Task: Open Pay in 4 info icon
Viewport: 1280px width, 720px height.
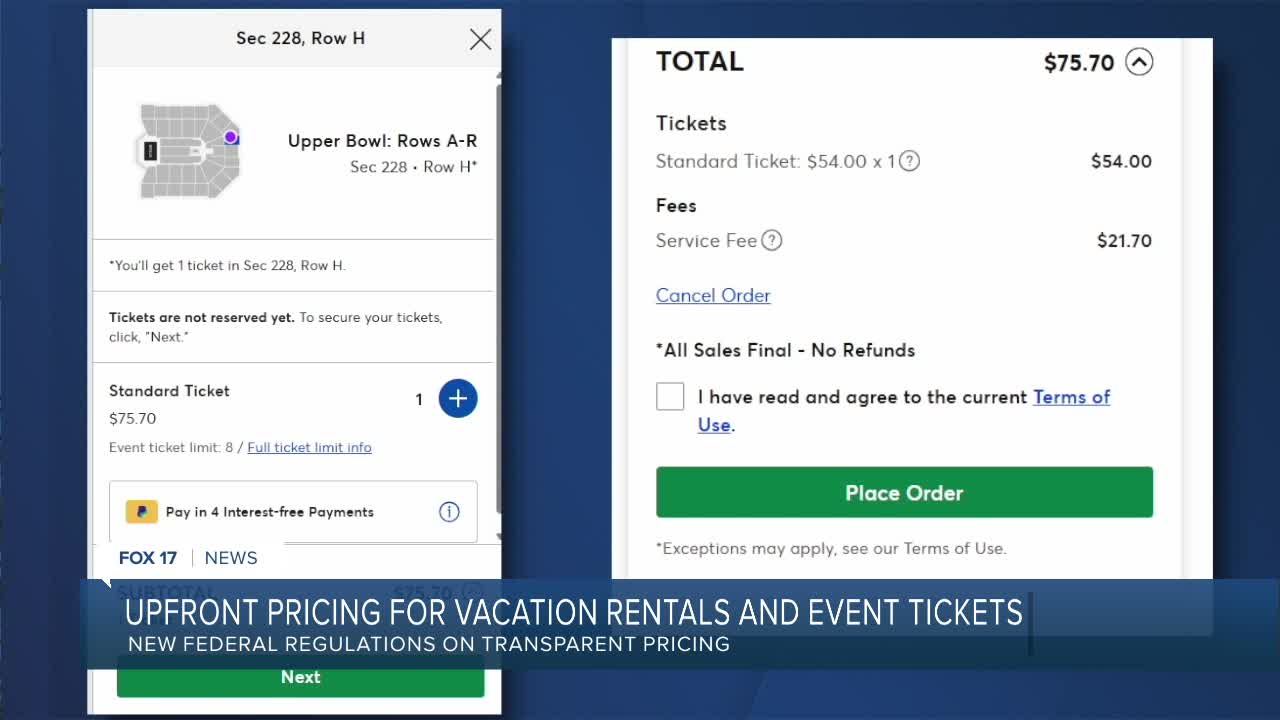Action: pyautogui.click(x=450, y=512)
